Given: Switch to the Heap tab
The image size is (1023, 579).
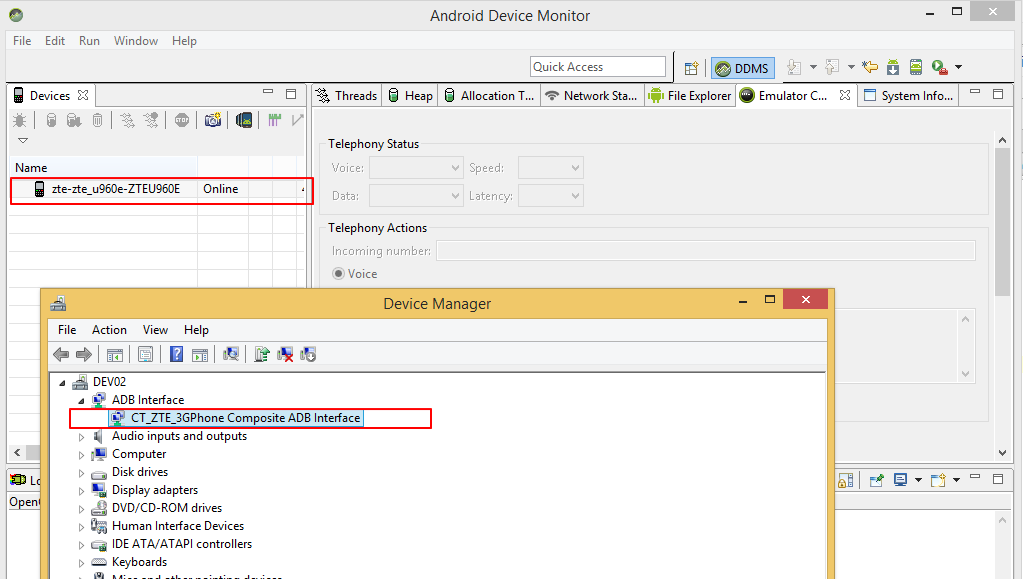Looking at the screenshot, I should (410, 95).
